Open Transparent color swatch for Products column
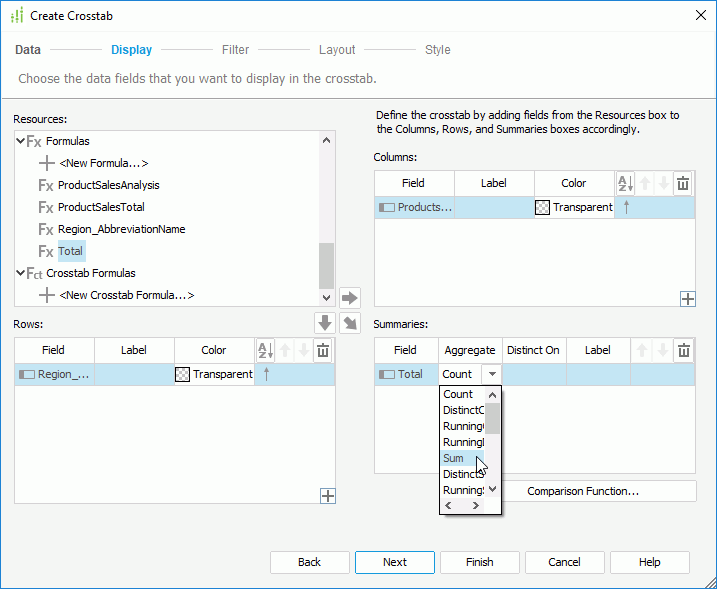The width and height of the screenshot is (717, 589). pyautogui.click(x=542, y=208)
